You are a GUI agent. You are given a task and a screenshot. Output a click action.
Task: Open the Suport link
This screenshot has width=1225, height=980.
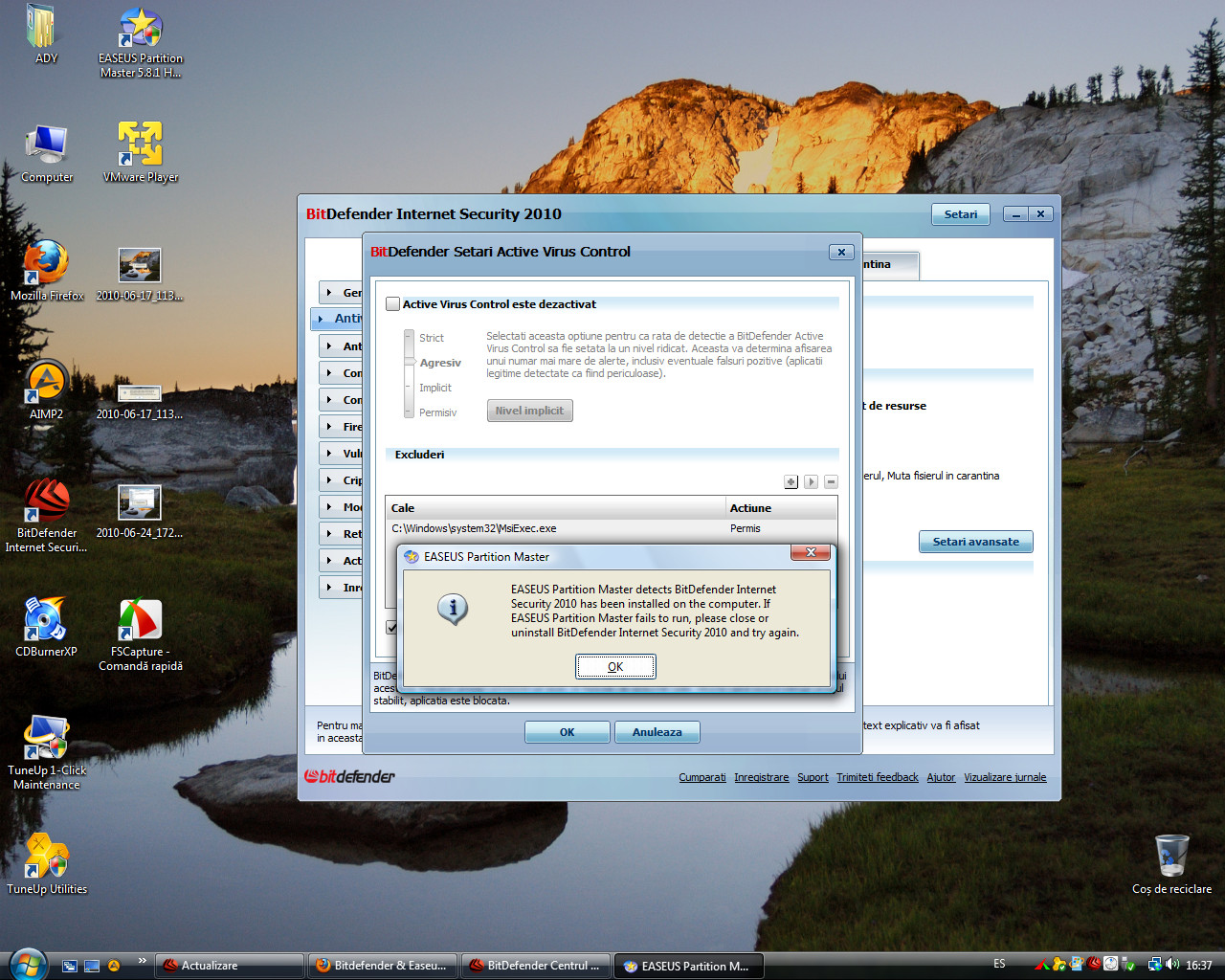click(813, 777)
